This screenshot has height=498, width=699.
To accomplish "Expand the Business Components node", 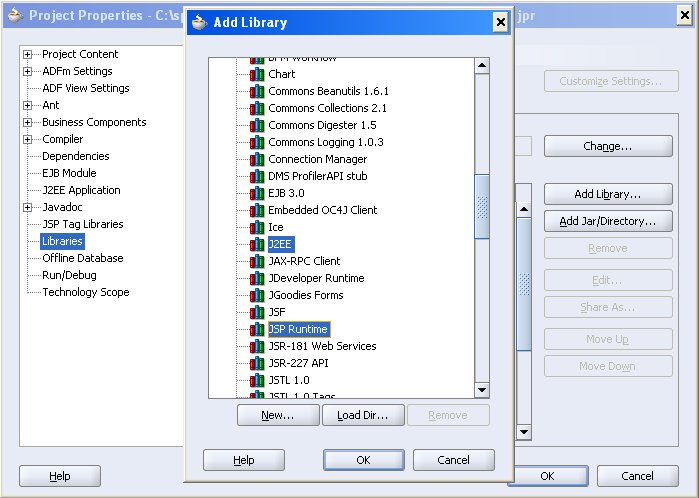I will [x=28, y=122].
